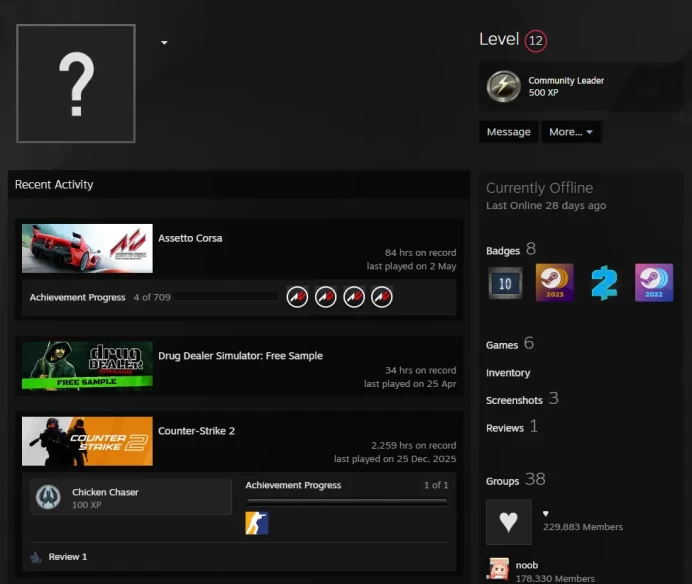Viewport: 692px width, 584px height.
Task: Click Assetto Corsa achievement progress bar
Action: point(227,297)
